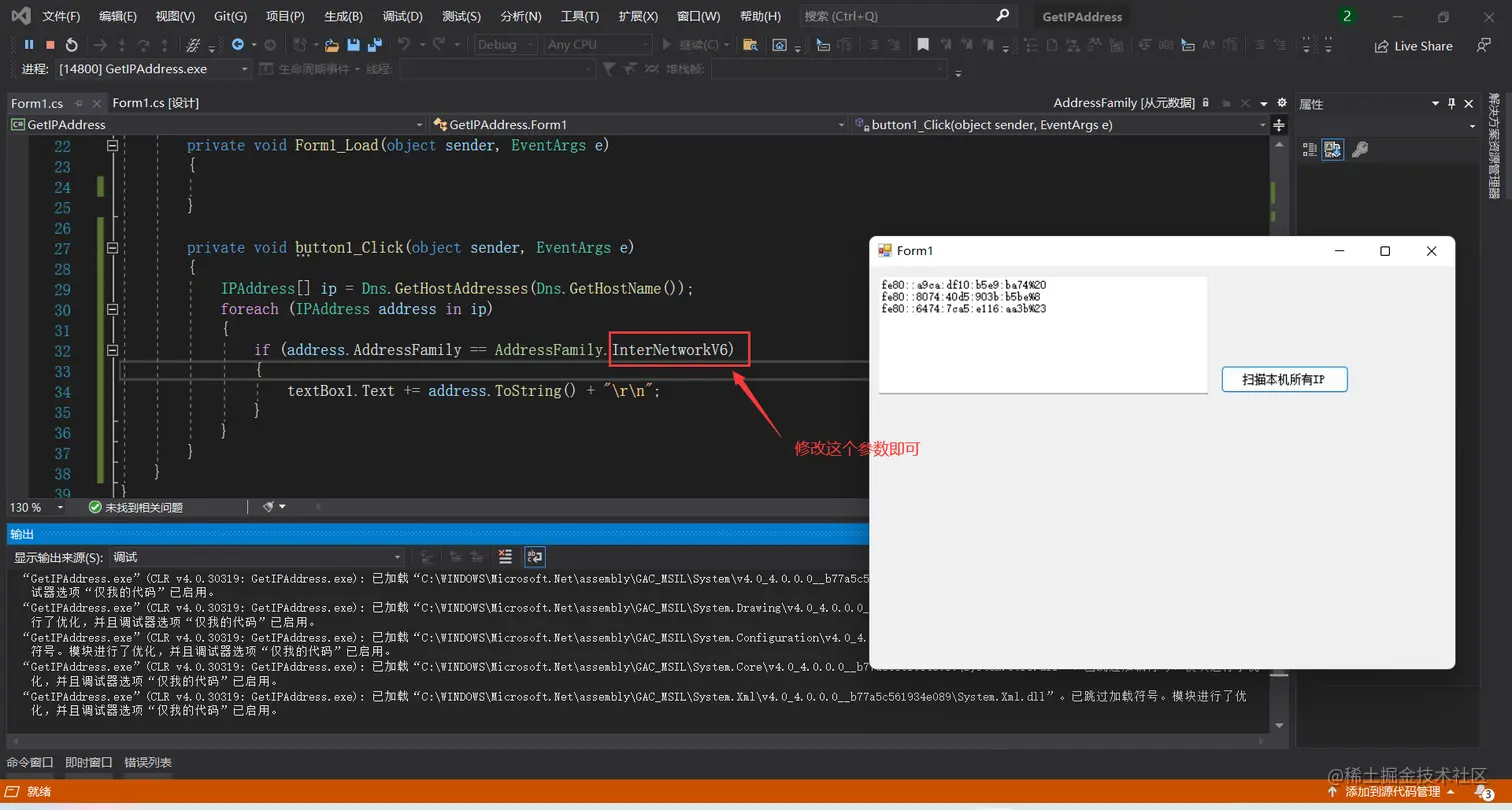Viewport: 1512px width, 810px height.
Task: Open properties wrench icon in Properties panel
Action: [x=1359, y=150]
